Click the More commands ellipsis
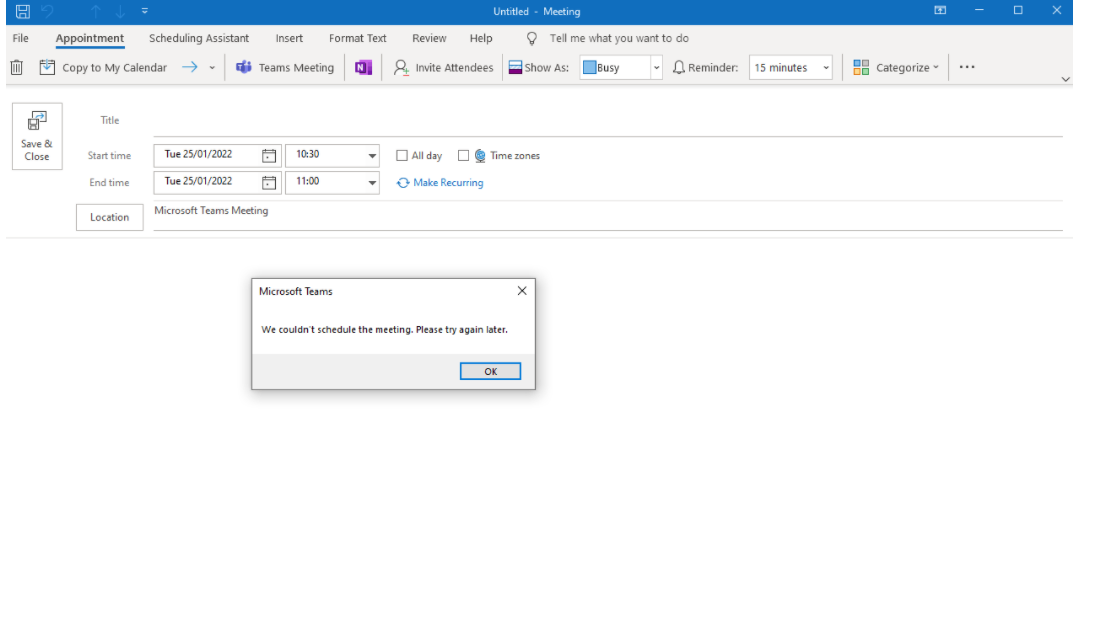 click(x=966, y=67)
